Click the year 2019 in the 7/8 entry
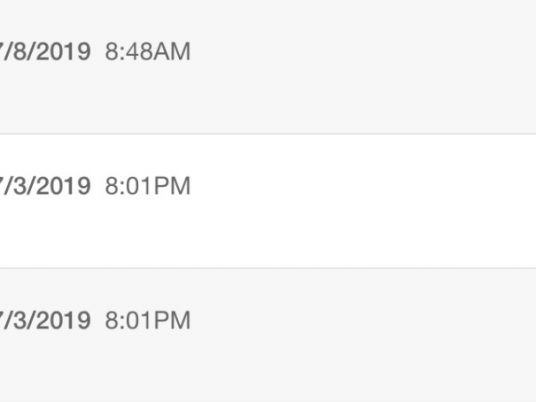 point(64,52)
